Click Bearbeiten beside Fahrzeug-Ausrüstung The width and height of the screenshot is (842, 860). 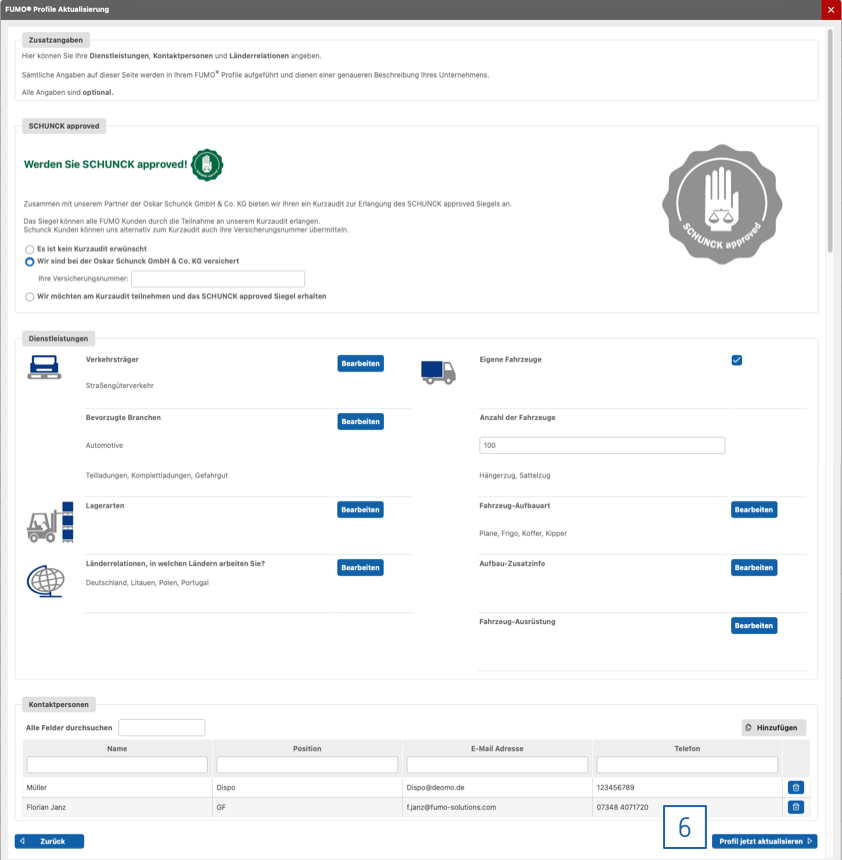tap(754, 626)
